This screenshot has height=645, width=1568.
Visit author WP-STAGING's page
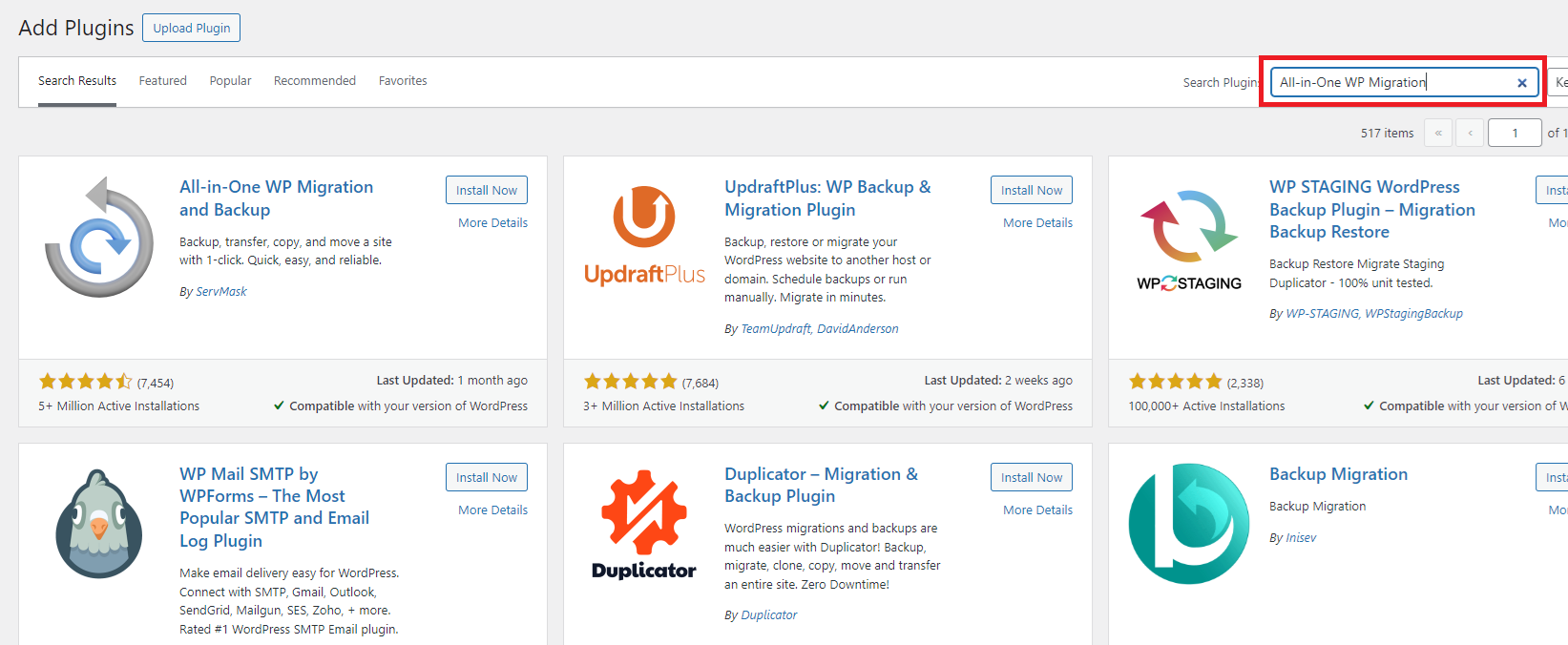1322,314
